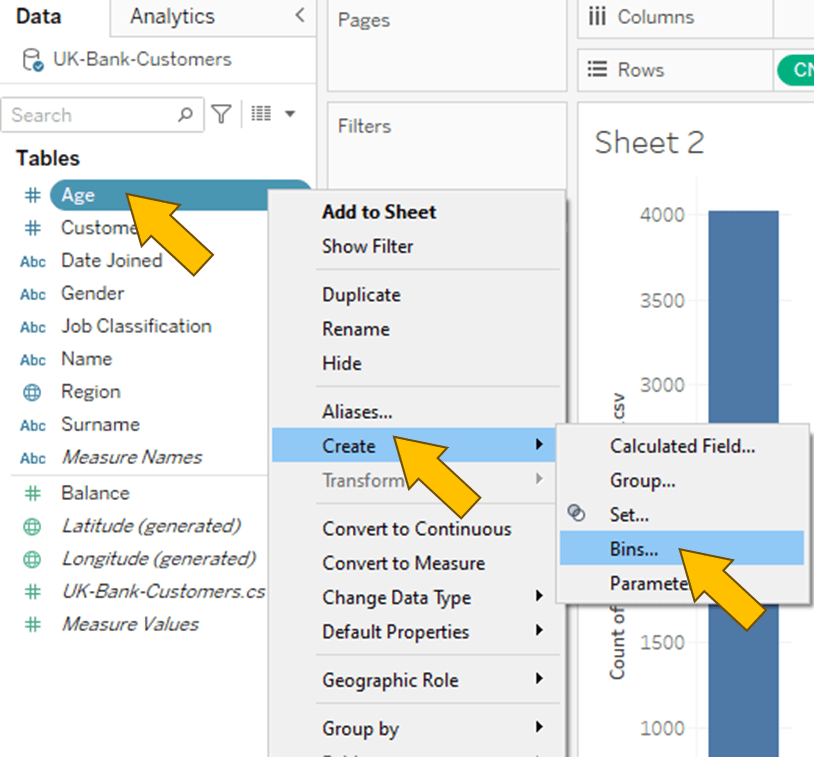Click the Abc icon beside Gender
Screen dimensions: 814x757
coord(33,294)
